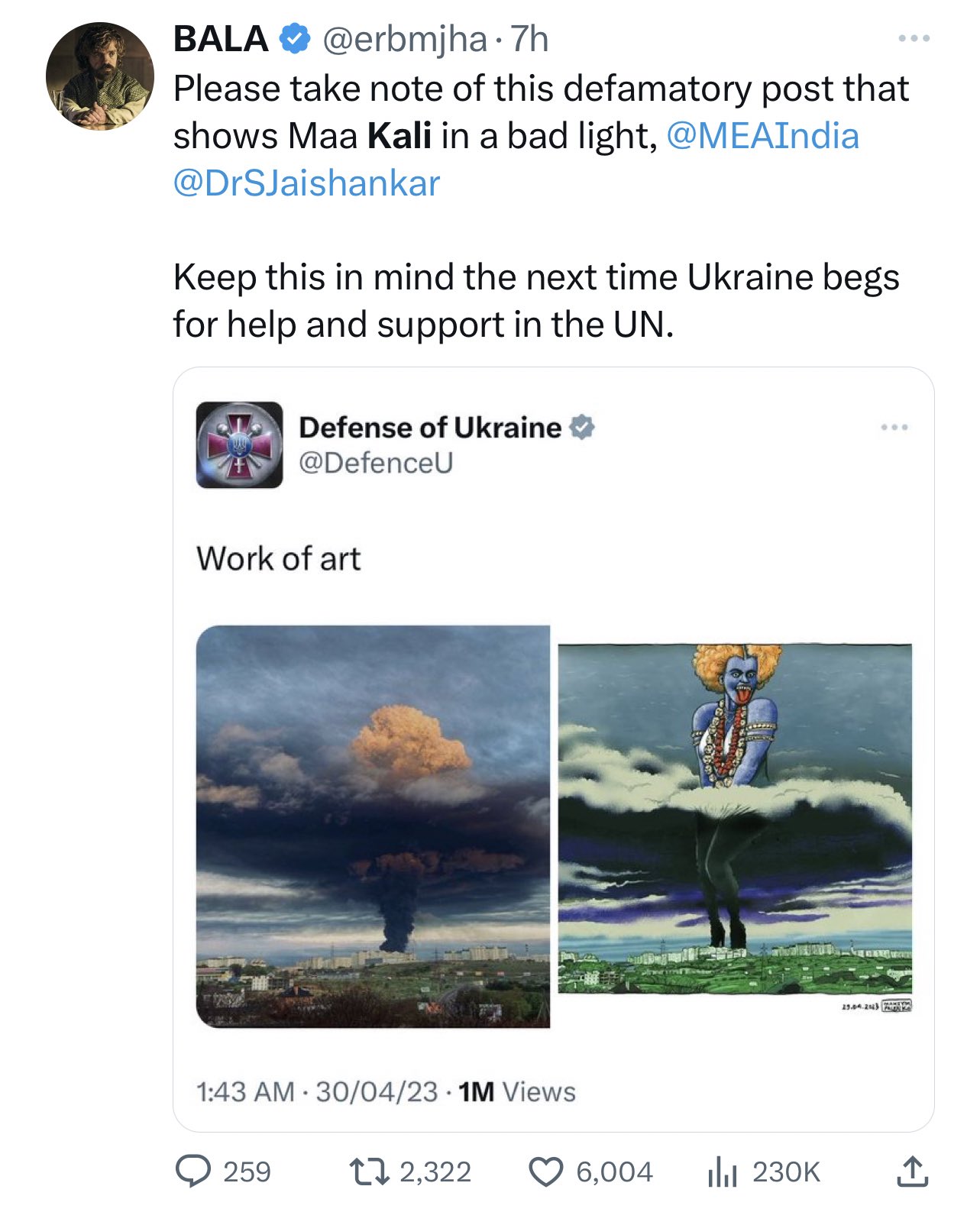This screenshot has height=1212, width=980.
Task: Click the 1:43 AM 30/04/23 timestamp
Action: 317,1091
